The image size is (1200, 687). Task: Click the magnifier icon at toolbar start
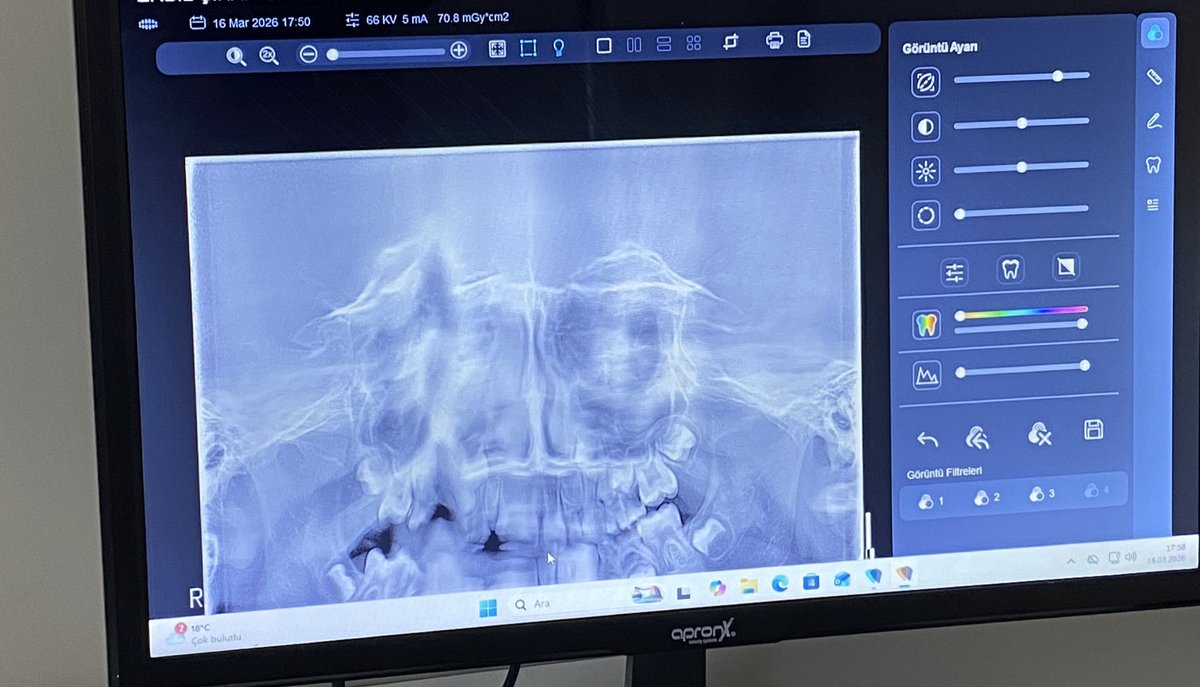coord(236,56)
